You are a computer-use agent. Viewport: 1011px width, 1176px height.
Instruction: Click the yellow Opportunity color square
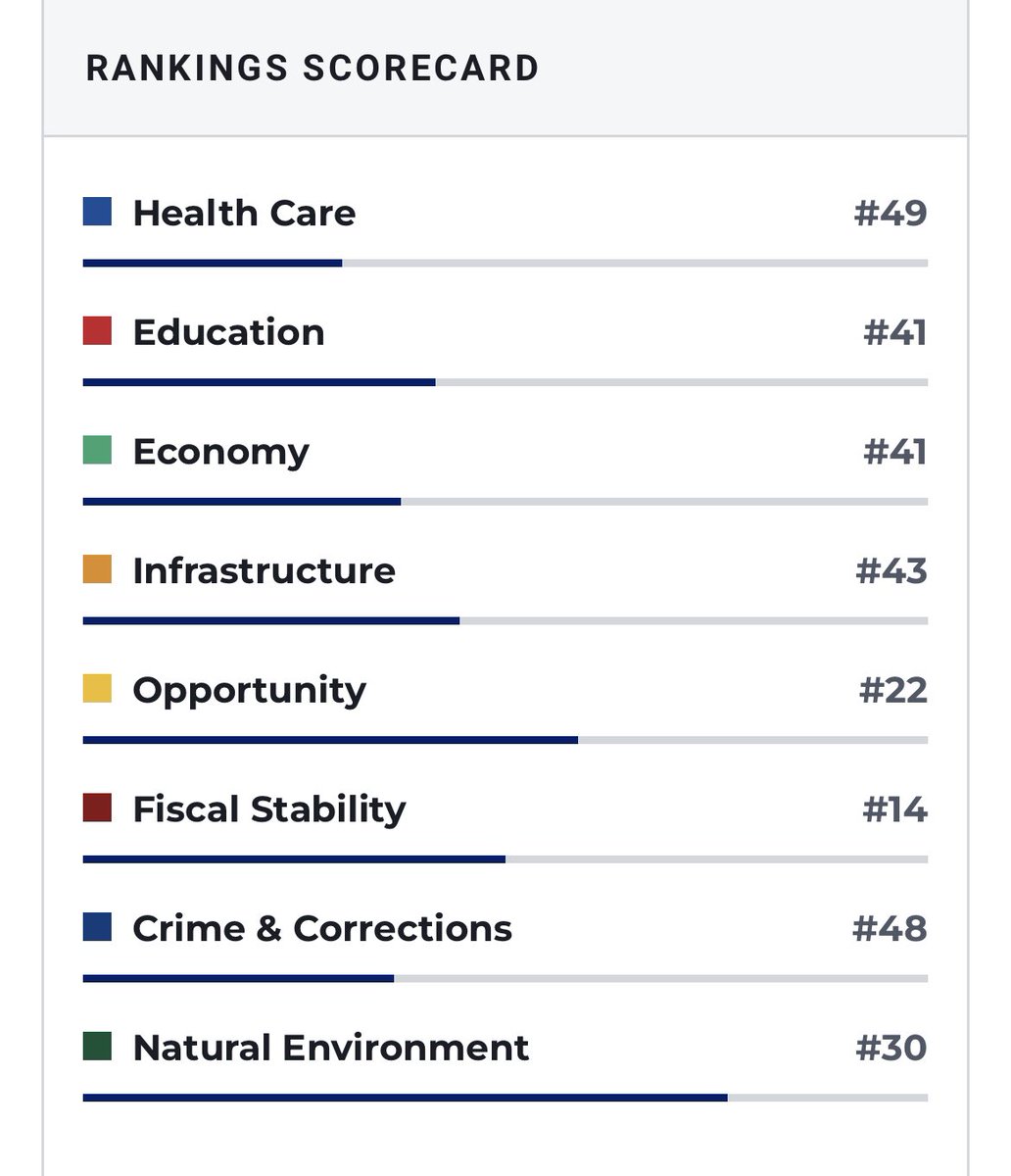[x=97, y=689]
